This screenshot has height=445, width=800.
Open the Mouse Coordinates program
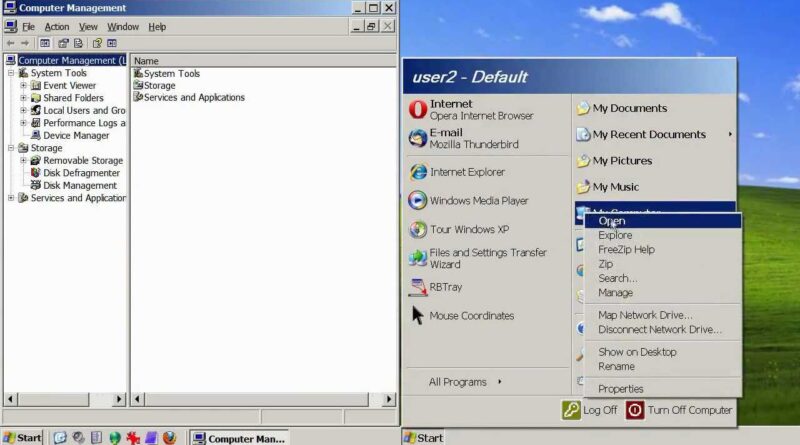pos(462,315)
